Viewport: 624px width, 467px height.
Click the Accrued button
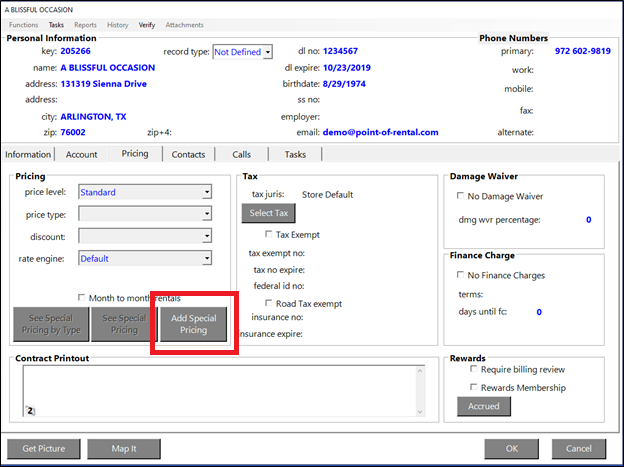click(x=484, y=406)
